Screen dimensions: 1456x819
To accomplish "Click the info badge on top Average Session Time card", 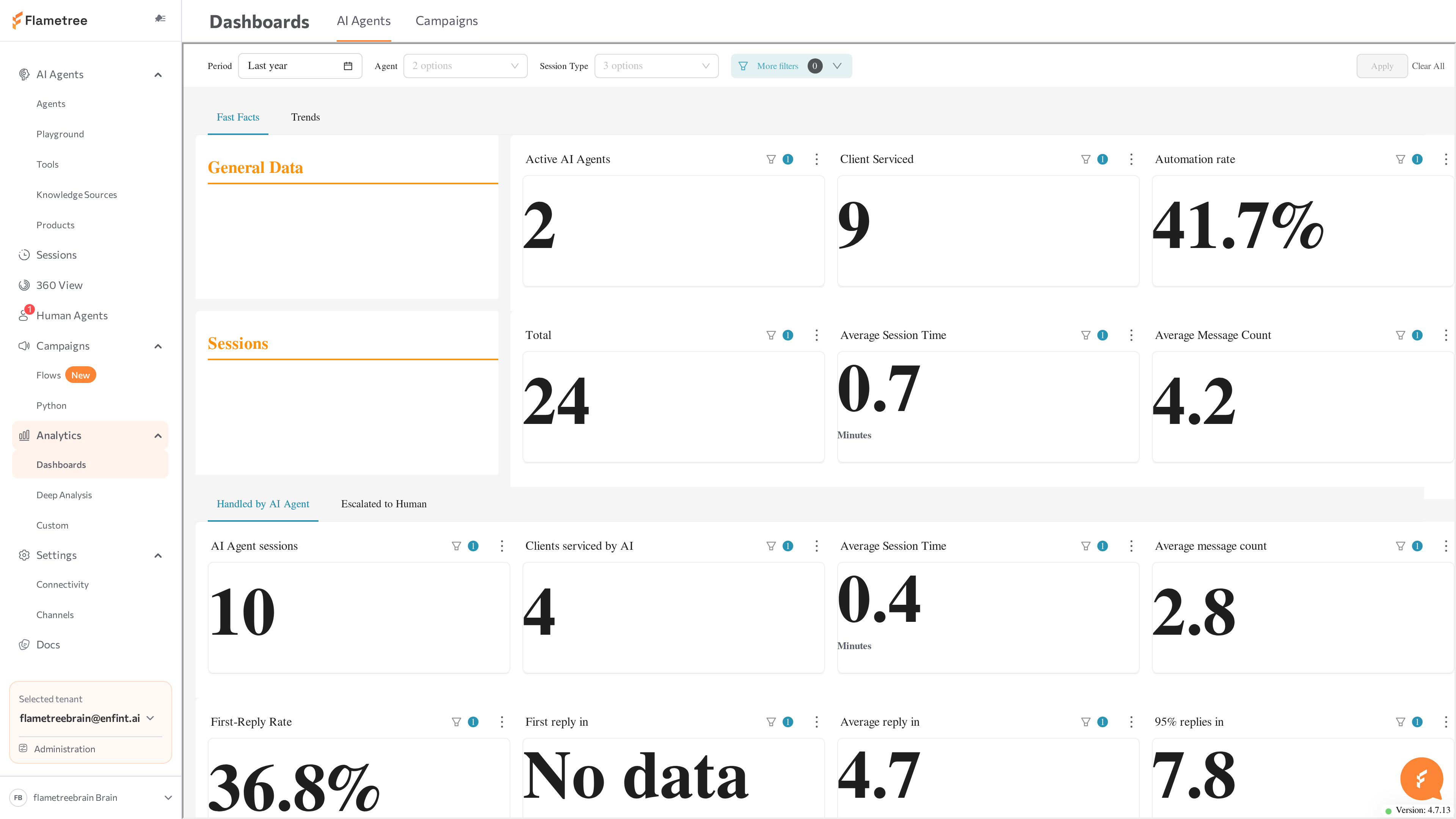I will 1103,335.
